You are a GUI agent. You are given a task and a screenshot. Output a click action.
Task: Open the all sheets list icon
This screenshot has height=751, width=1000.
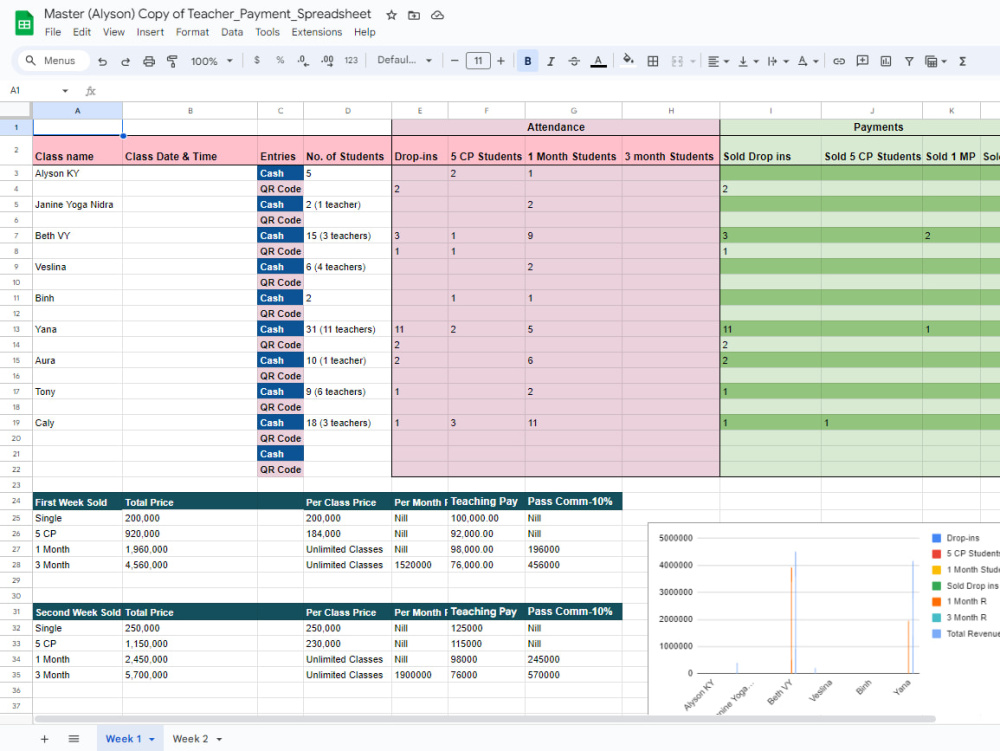[74, 739]
